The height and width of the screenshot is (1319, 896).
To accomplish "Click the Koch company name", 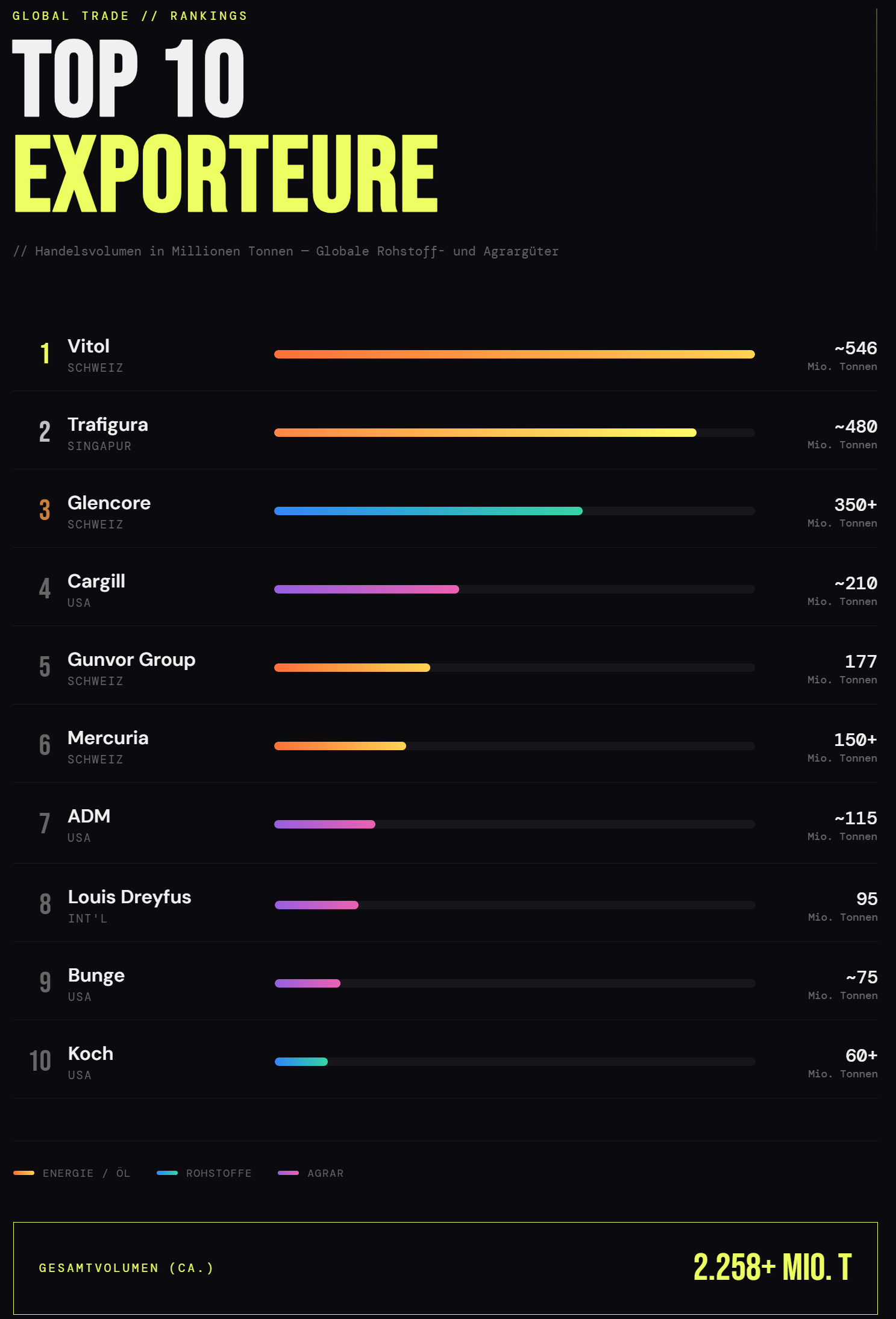I will [x=91, y=1054].
